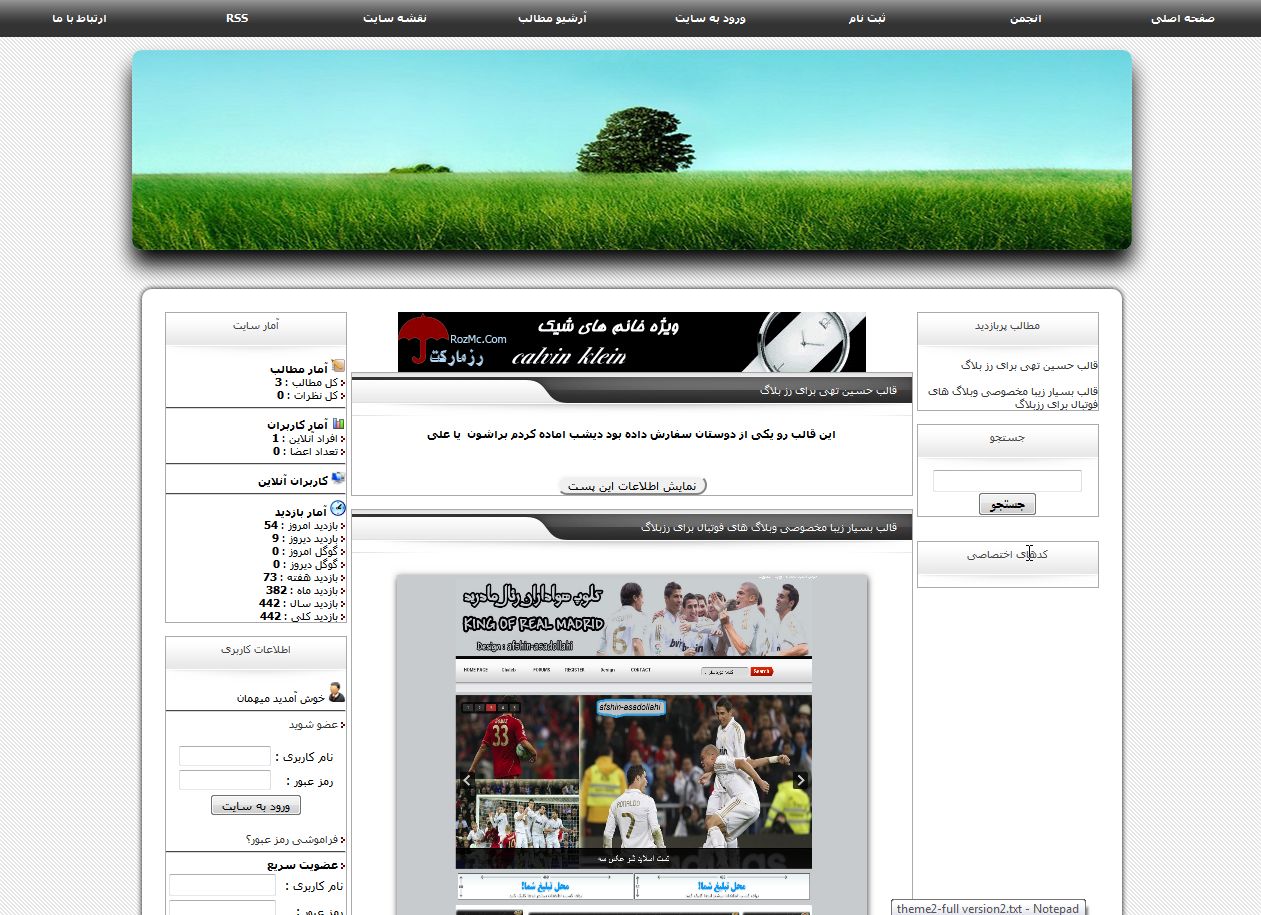The image size is (1261, 915).
Task: Open popular post قالب بسیار زیبا مخصوص وبلاگ های فوتبال
Action: [x=1013, y=397]
